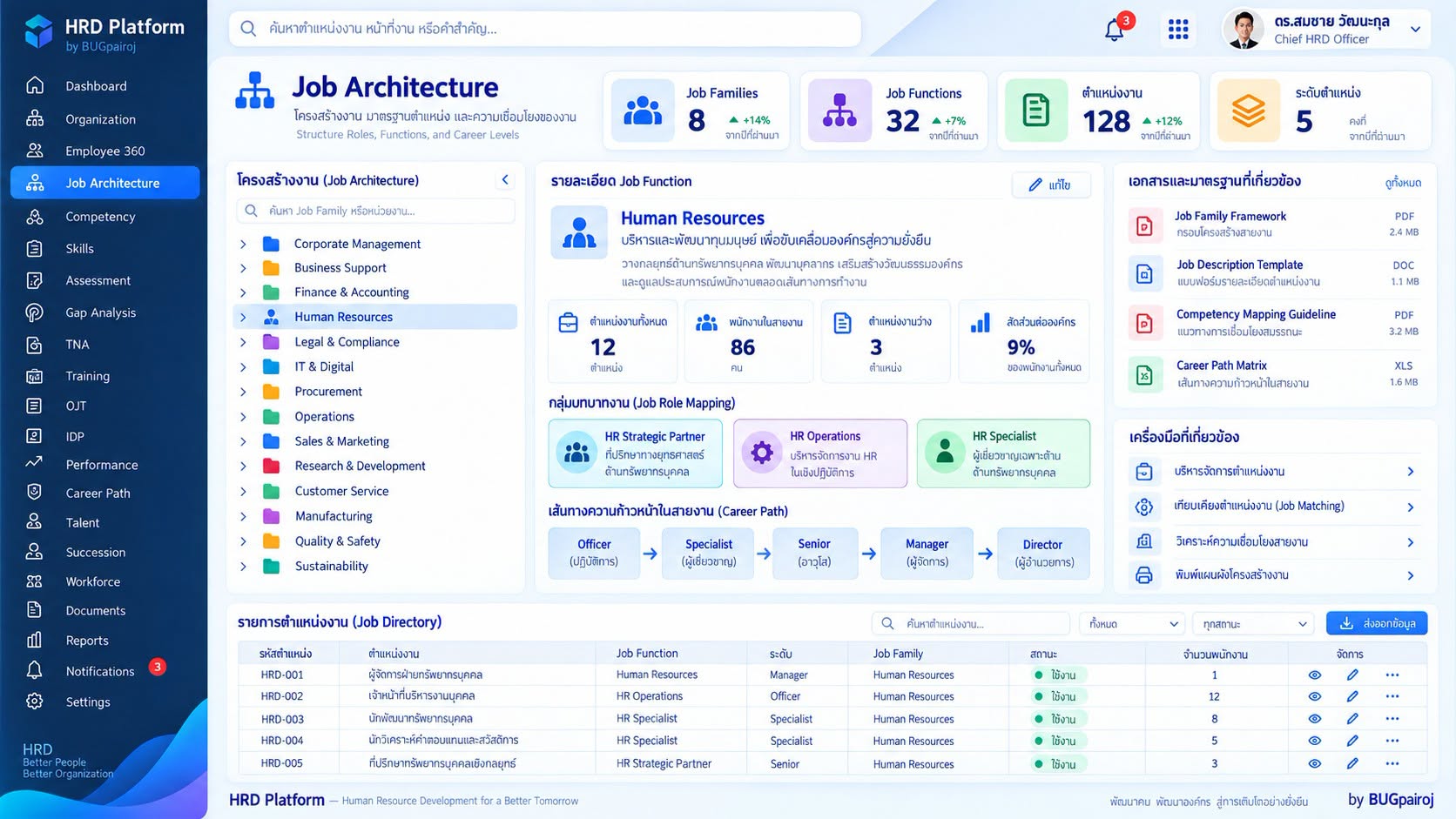This screenshot has height=819, width=1456.
Task: Open the พิมพ์แผนผังโครงสร้างงาน tool link
Action: (x=1275, y=575)
